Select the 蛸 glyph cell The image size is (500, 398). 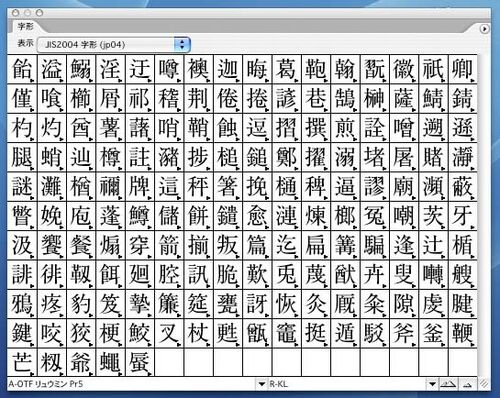pyautogui.click(x=52, y=157)
